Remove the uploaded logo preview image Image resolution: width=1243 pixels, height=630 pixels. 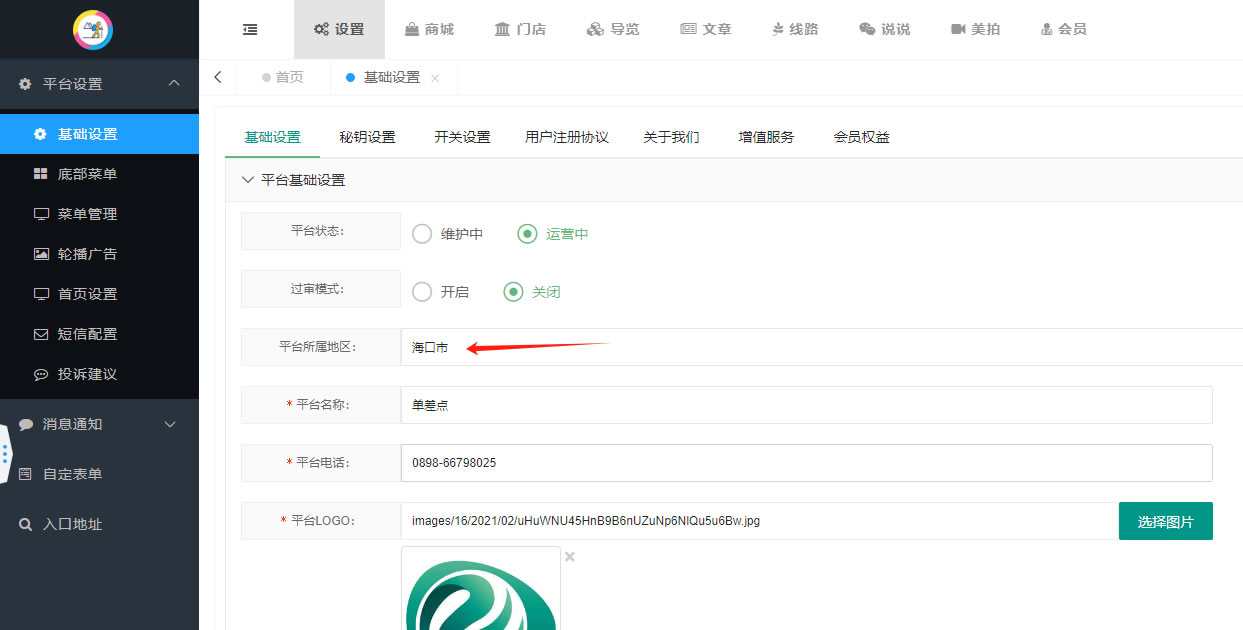[x=570, y=557]
